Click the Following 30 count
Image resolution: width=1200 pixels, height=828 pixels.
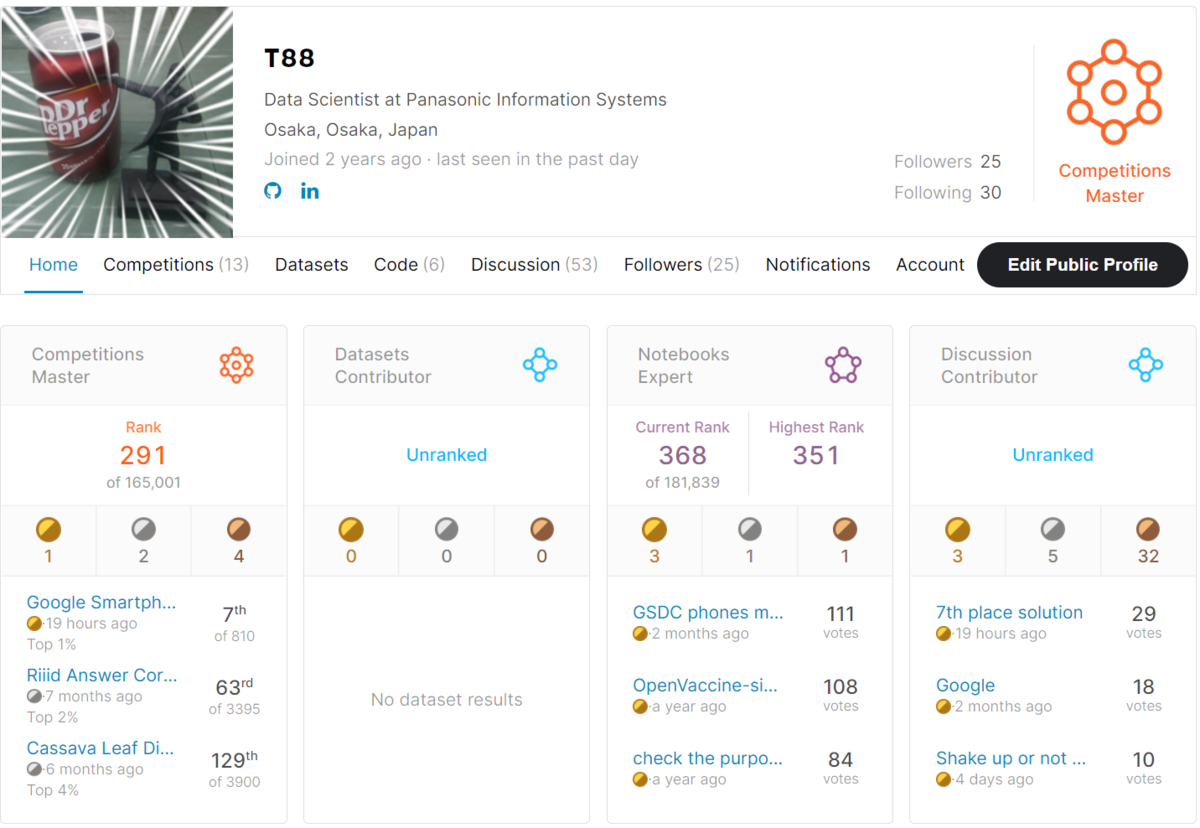[947, 192]
